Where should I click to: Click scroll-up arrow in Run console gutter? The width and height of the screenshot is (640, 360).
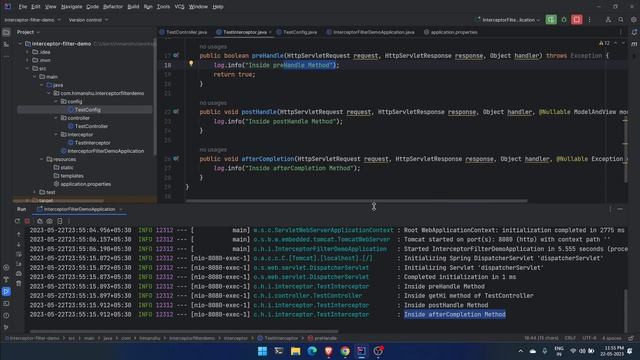(x=19, y=234)
